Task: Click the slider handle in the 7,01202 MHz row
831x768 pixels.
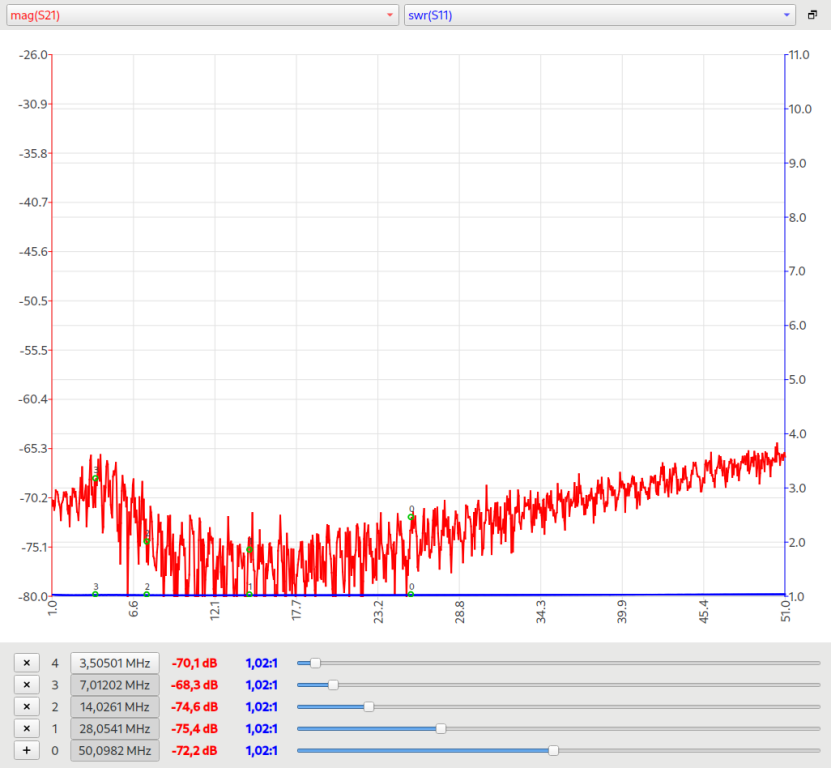Action: [x=333, y=685]
